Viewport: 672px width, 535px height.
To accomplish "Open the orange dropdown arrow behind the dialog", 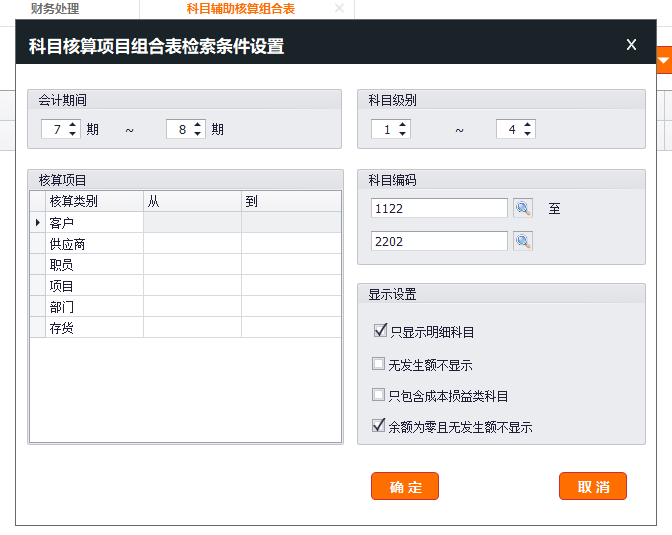I will pos(664,61).
